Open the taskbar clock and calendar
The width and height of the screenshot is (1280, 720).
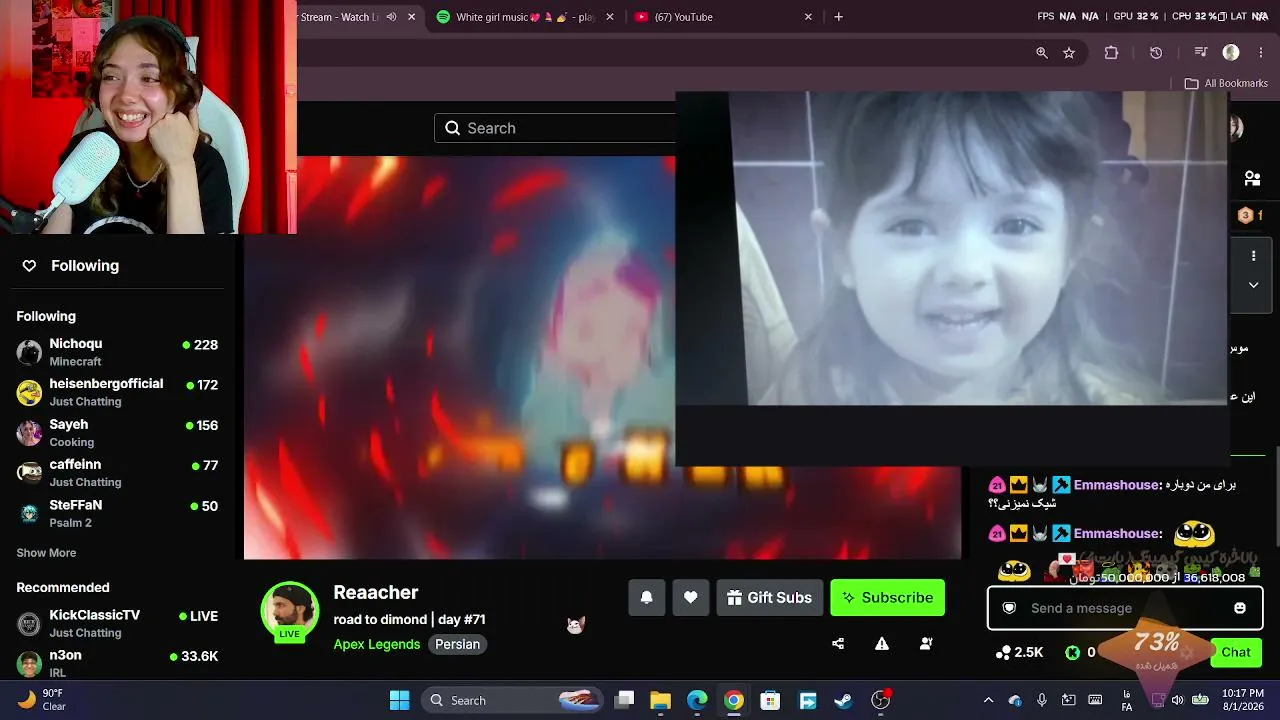1242,700
